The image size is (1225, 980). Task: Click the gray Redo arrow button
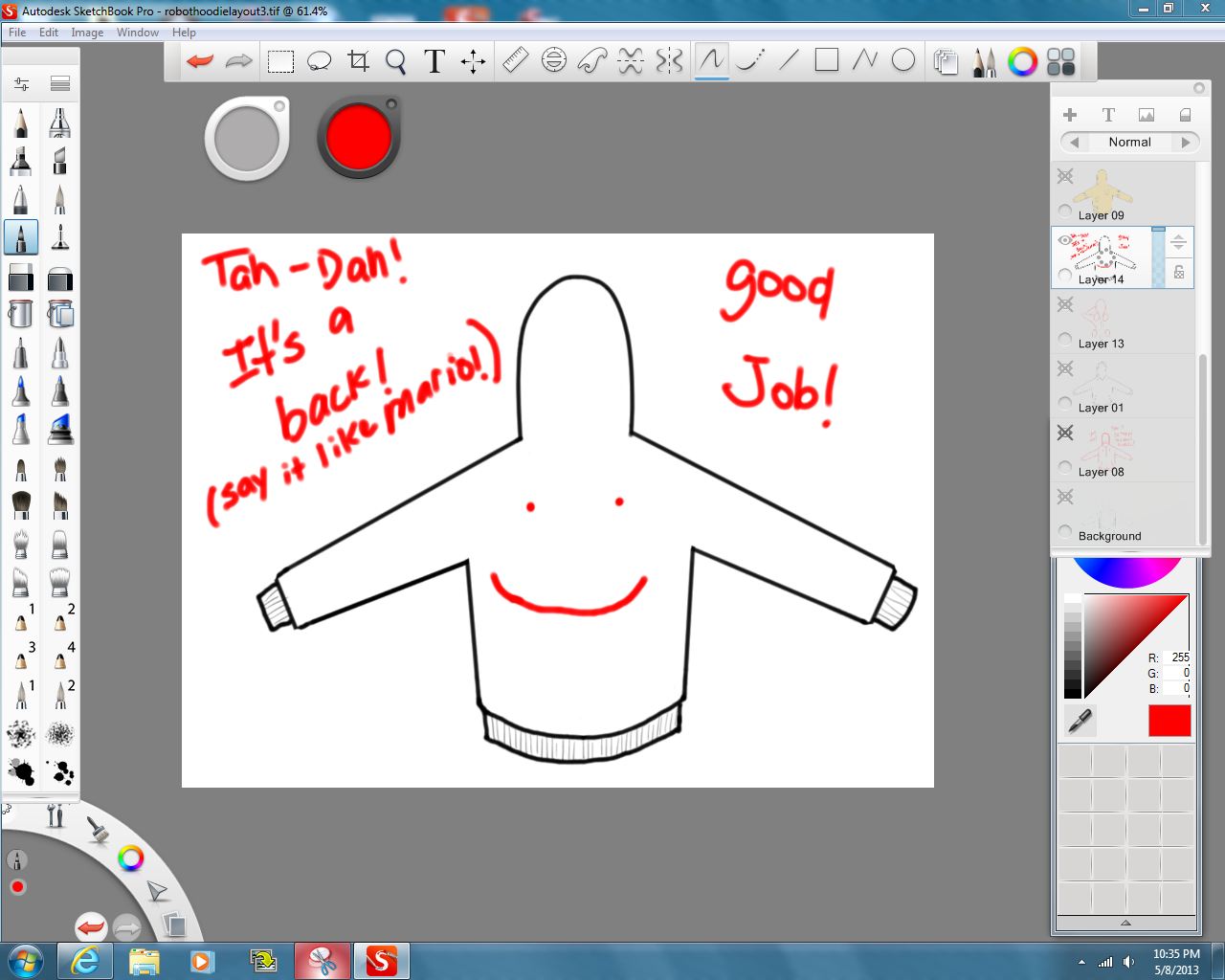coord(237,60)
